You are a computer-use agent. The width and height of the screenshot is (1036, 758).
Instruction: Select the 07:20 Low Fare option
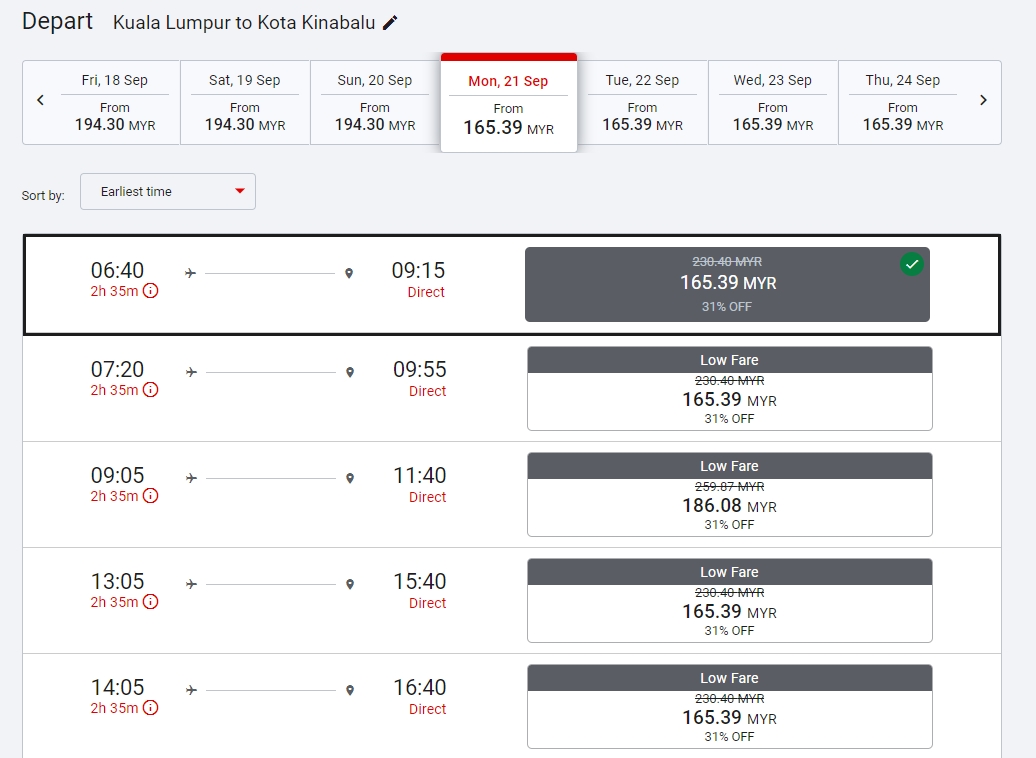tap(729, 389)
